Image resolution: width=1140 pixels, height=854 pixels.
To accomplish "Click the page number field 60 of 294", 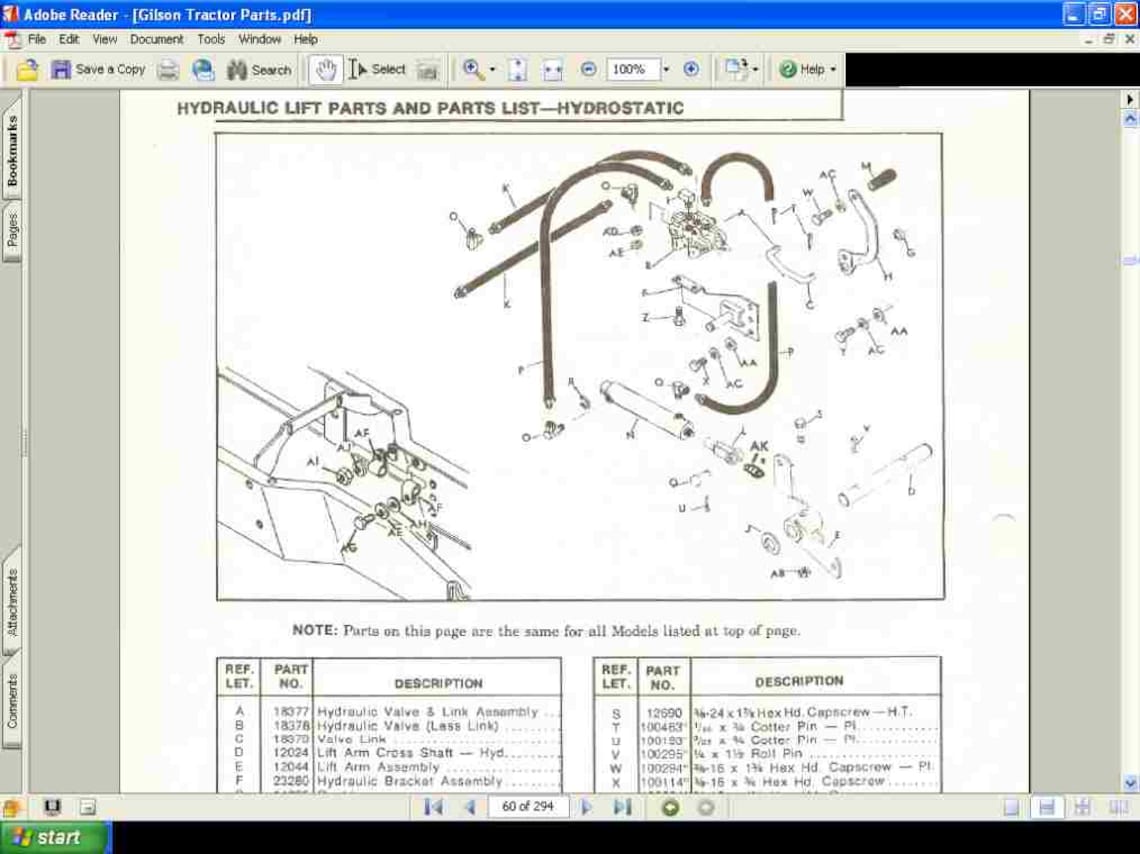I will 528,807.
